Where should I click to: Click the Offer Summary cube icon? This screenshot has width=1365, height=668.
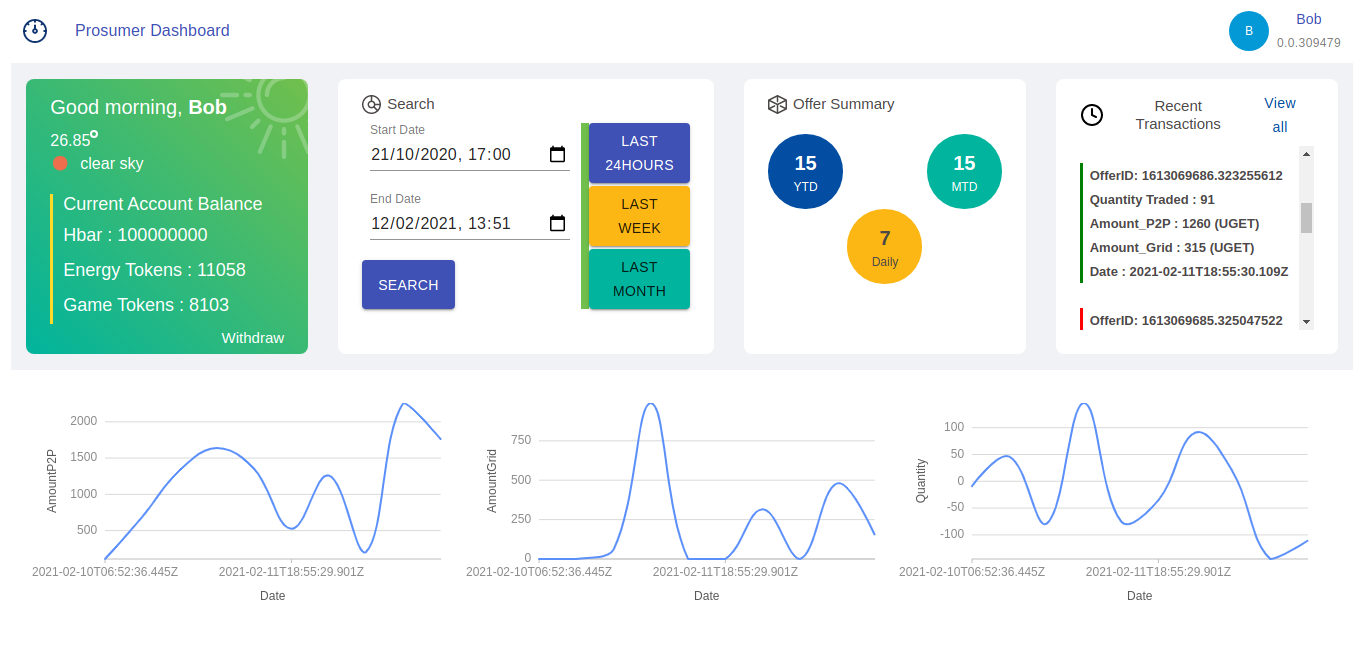tap(777, 104)
